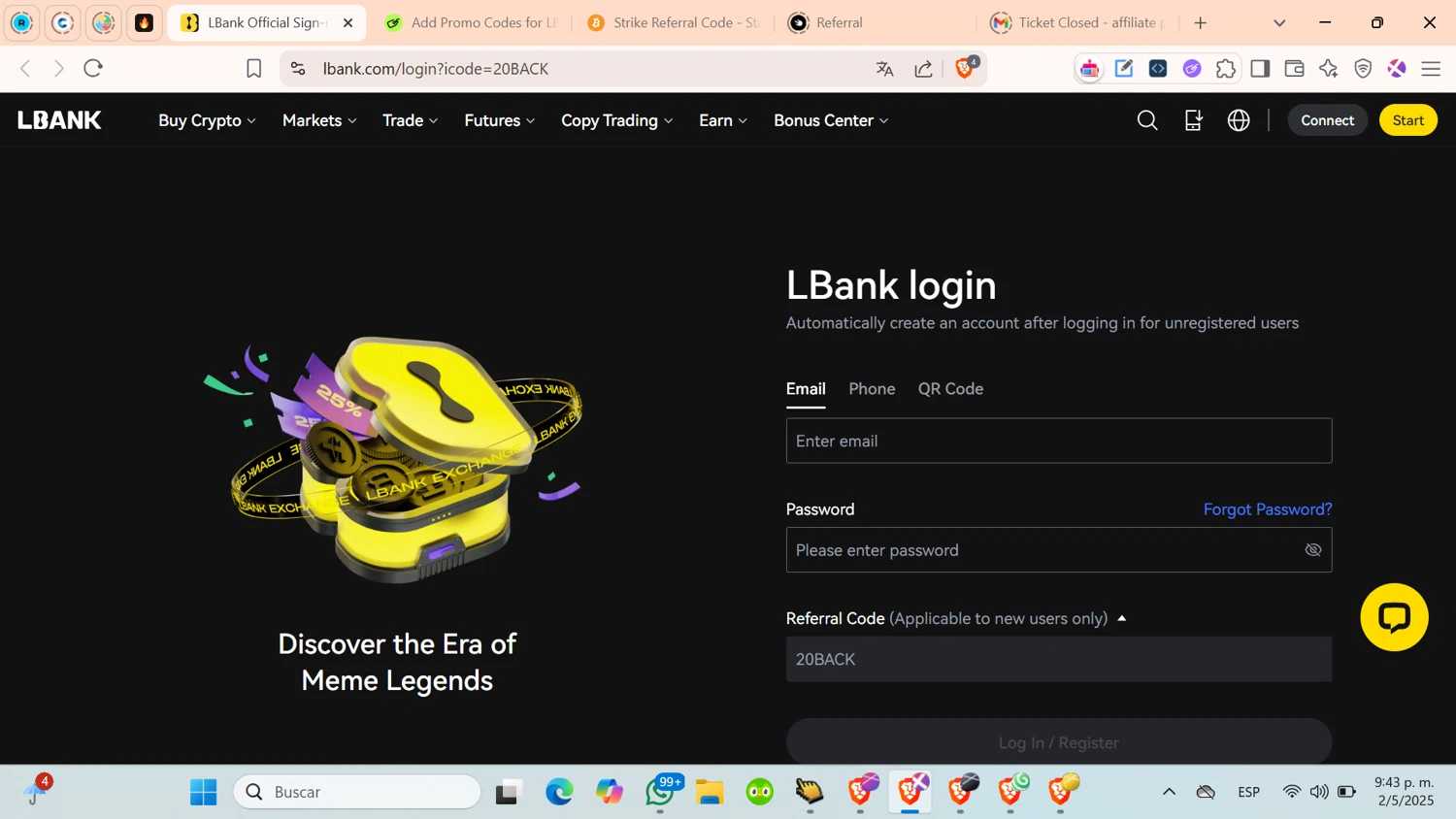1456x819 pixels.
Task: Switch to Ticket Closed Gmail tab
Action: [x=1077, y=22]
